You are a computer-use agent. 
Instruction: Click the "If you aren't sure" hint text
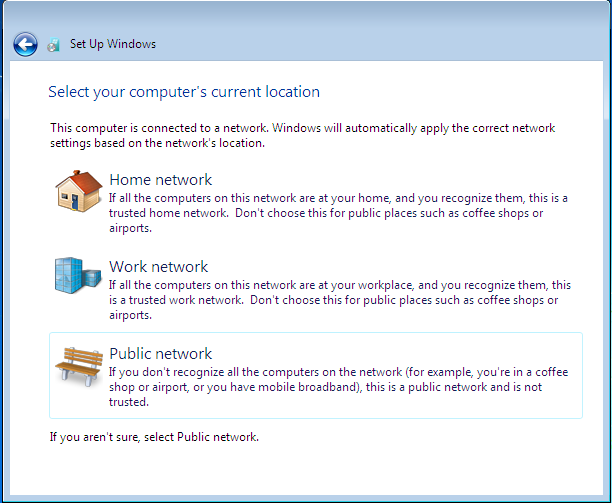pos(154,437)
